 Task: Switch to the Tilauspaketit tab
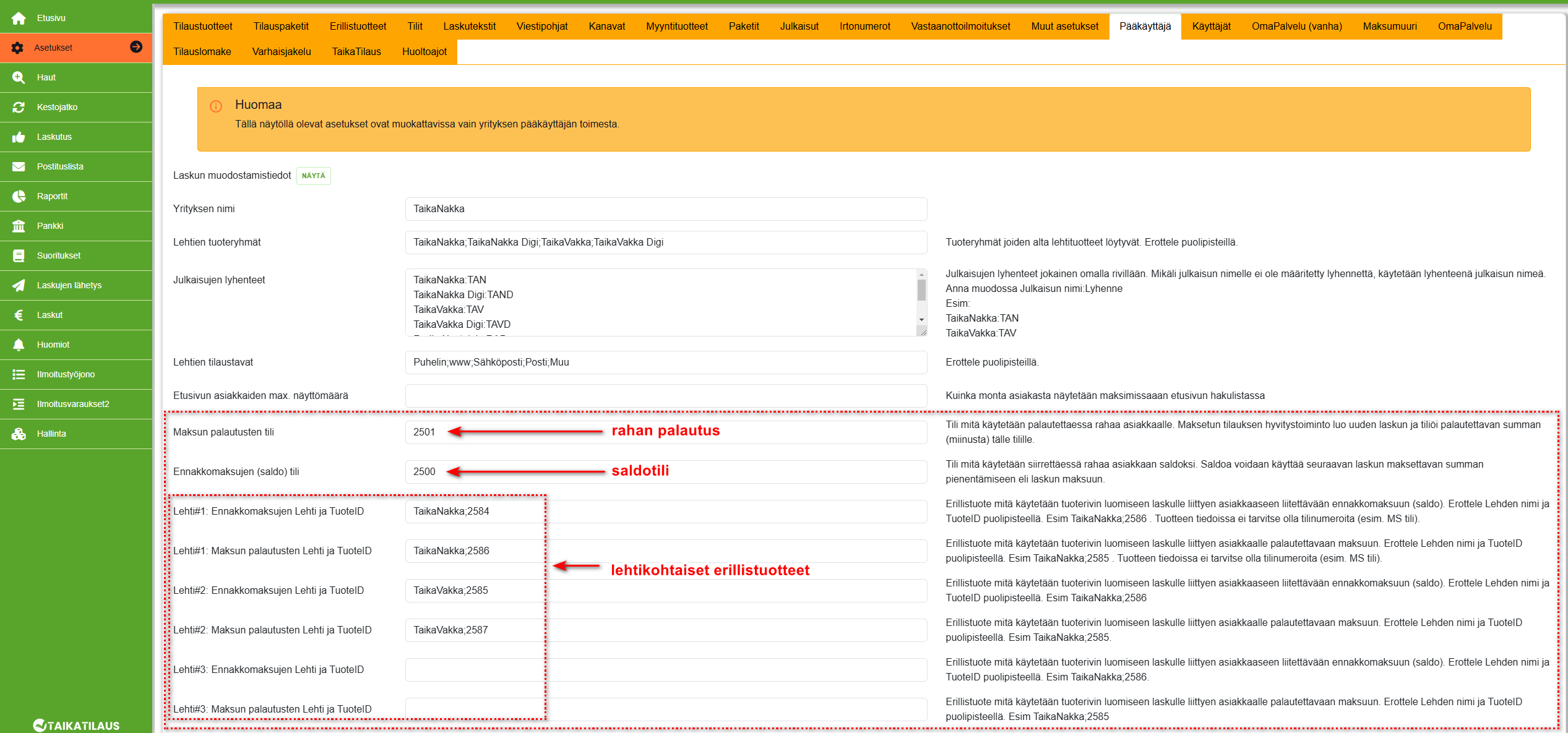coord(281,26)
